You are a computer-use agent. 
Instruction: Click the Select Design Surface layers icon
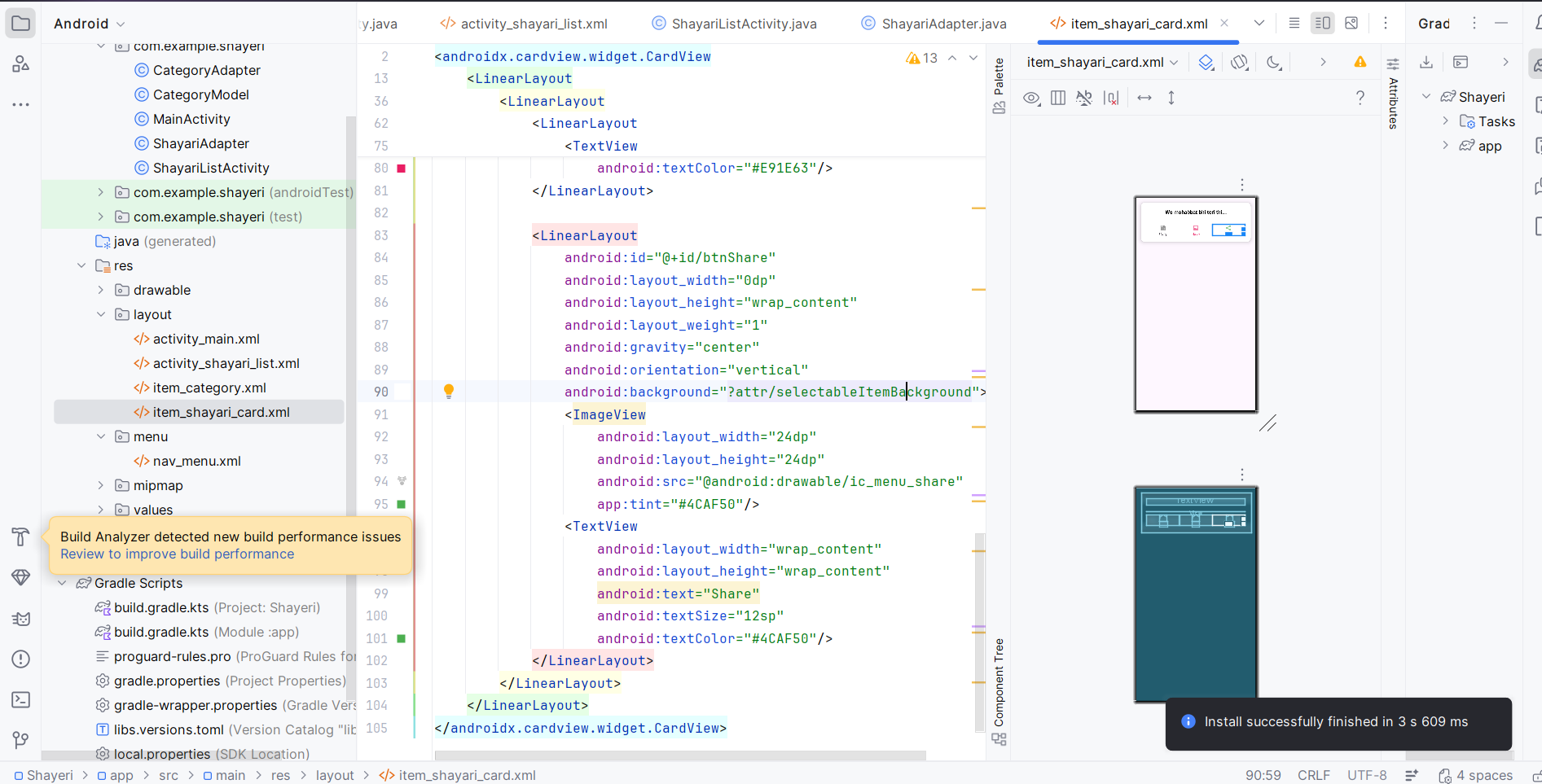pyautogui.click(x=1206, y=63)
